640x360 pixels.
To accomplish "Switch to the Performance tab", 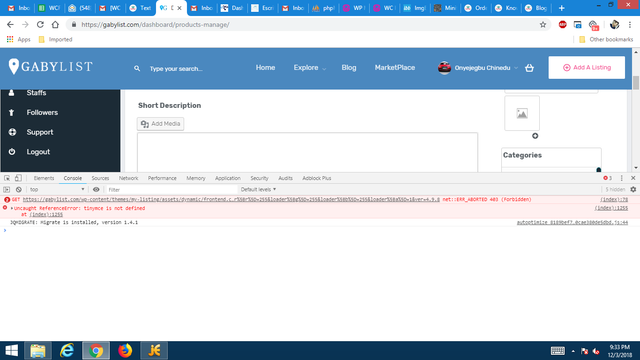I will [162, 178].
